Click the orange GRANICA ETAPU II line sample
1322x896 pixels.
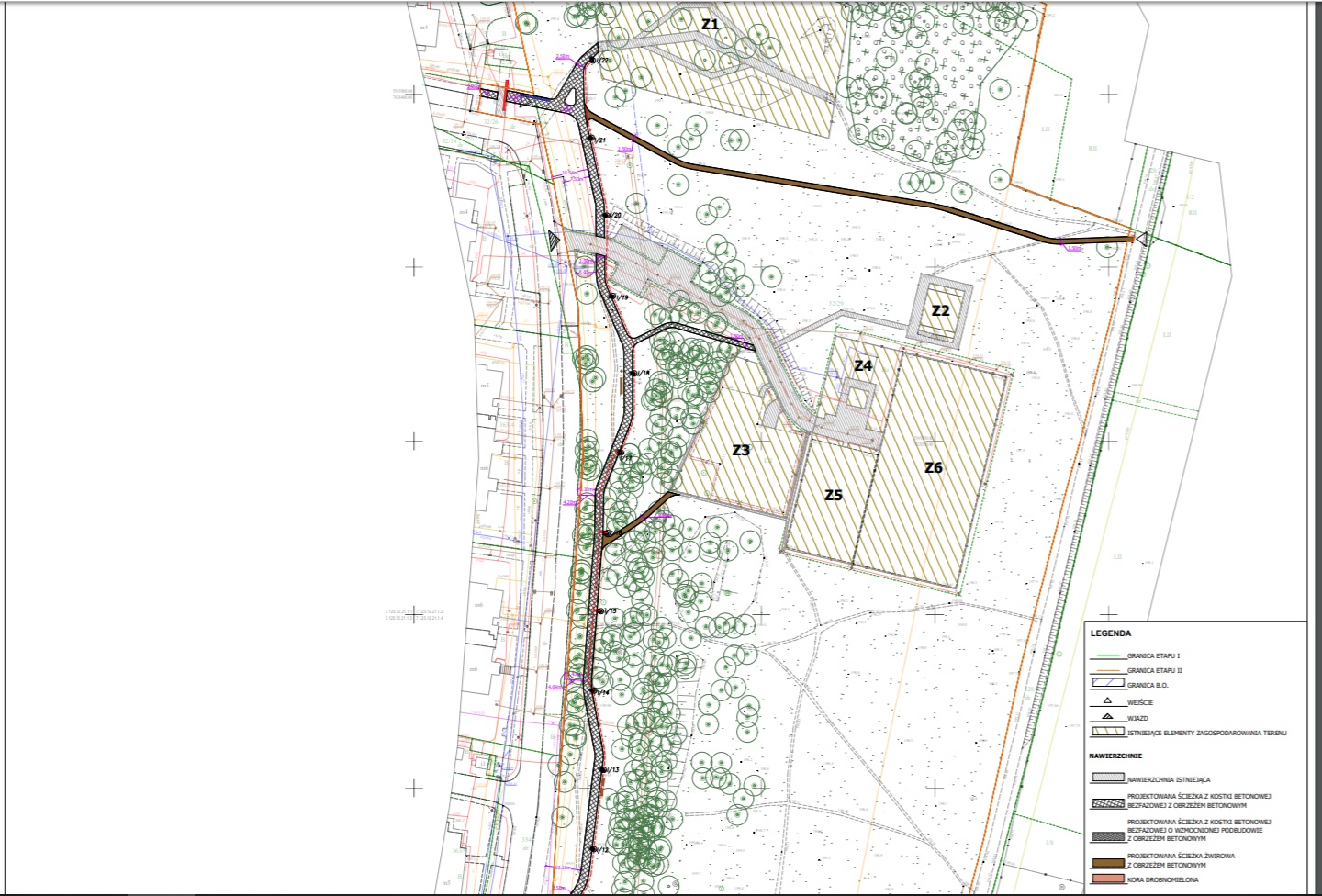(1107, 672)
